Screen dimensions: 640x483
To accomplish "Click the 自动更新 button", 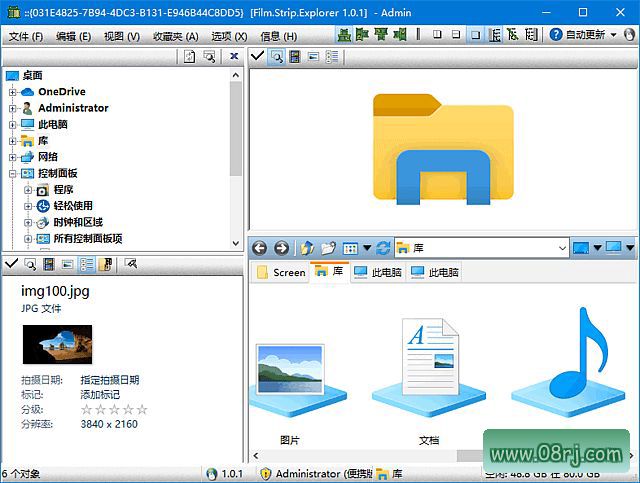I will pyautogui.click(x=585, y=35).
